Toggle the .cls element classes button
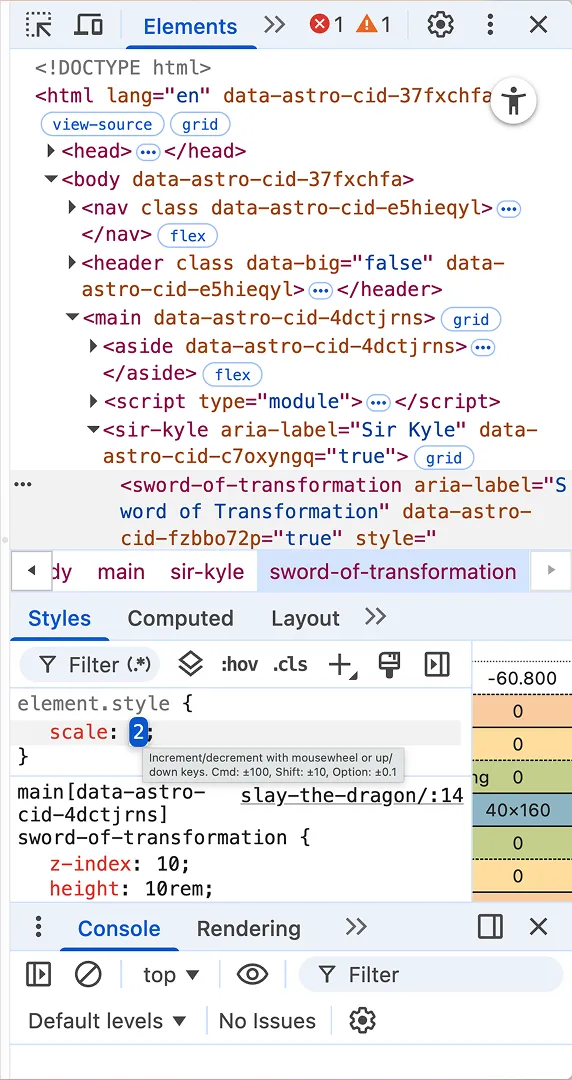This screenshot has height=1080, width=572. click(290, 665)
